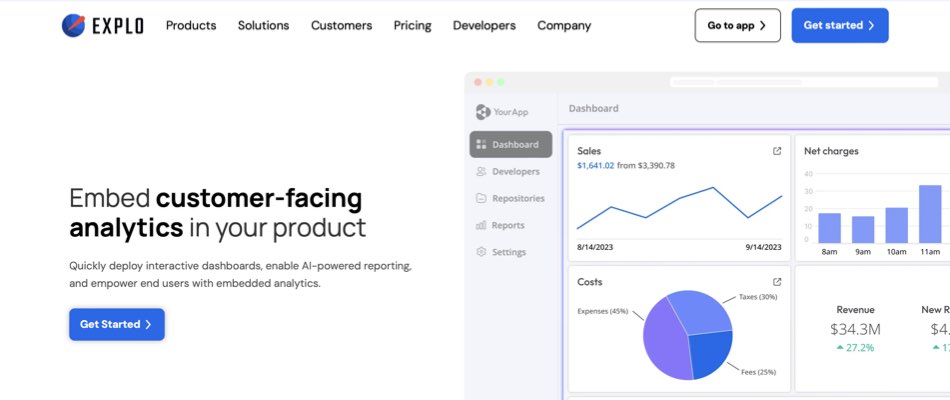This screenshot has width=950, height=400.
Task: Click the mock browser address bar
Action: click(750, 81)
